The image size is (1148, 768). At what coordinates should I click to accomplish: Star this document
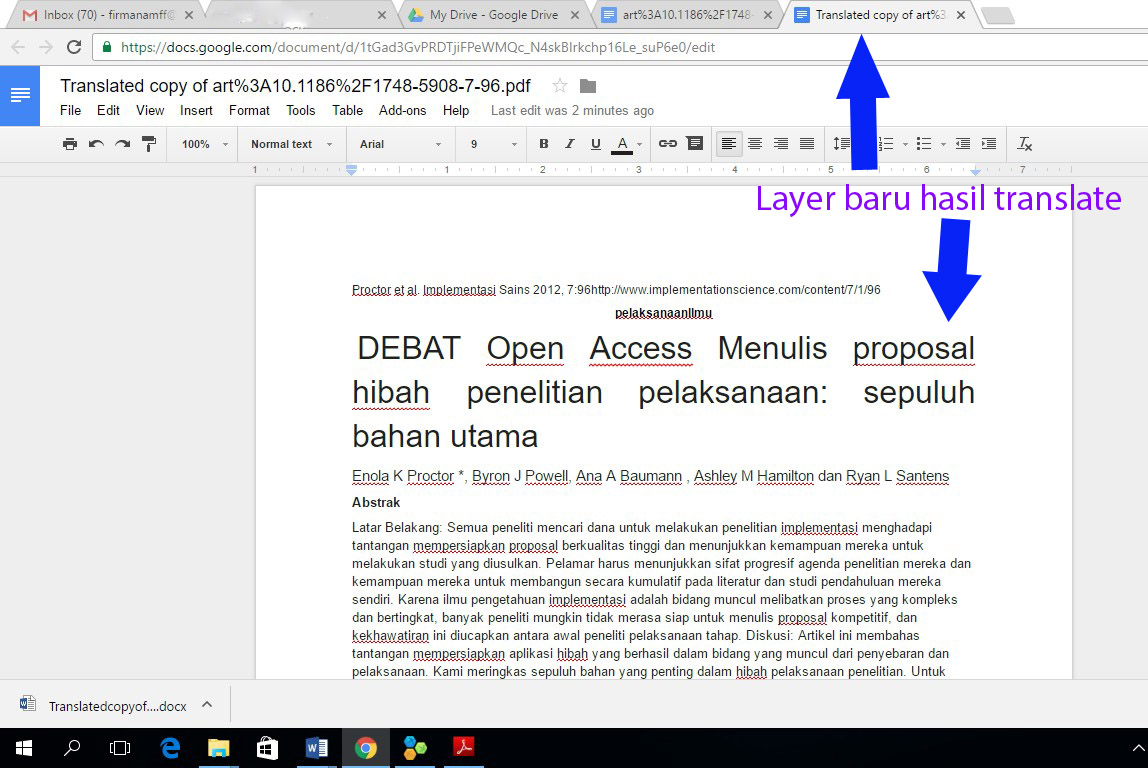[560, 86]
